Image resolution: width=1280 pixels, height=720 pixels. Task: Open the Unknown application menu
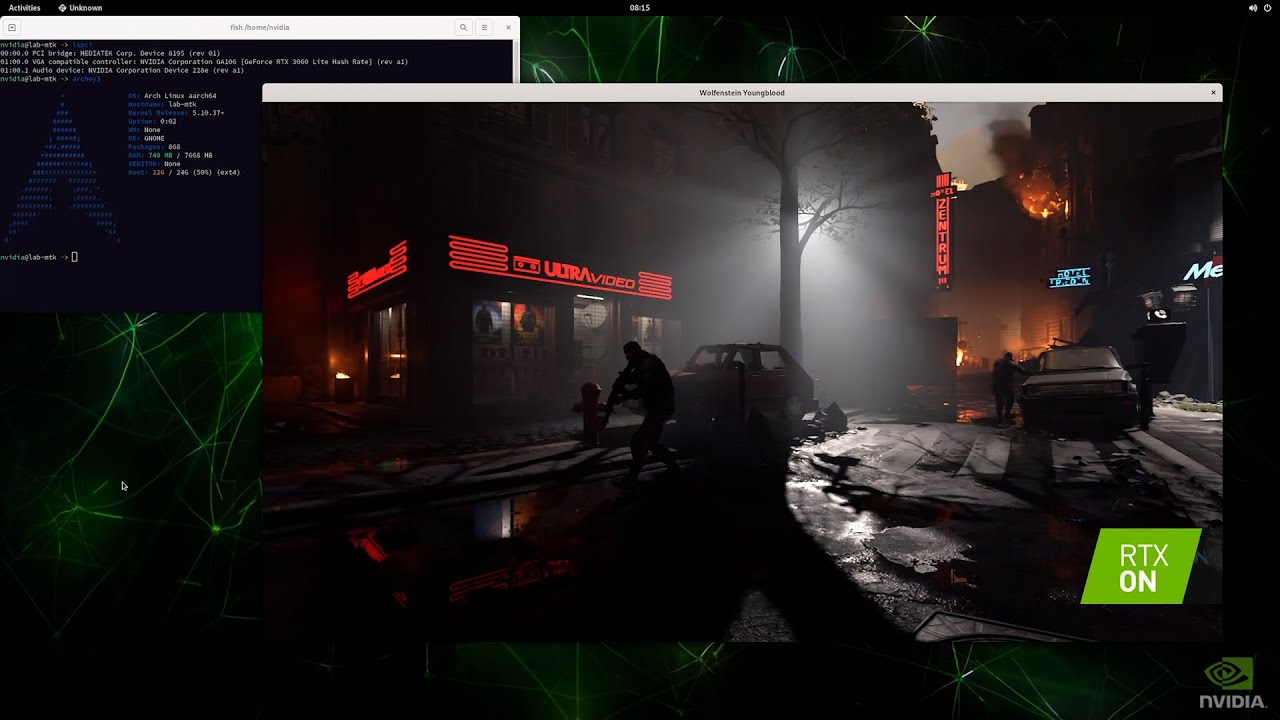[x=80, y=8]
